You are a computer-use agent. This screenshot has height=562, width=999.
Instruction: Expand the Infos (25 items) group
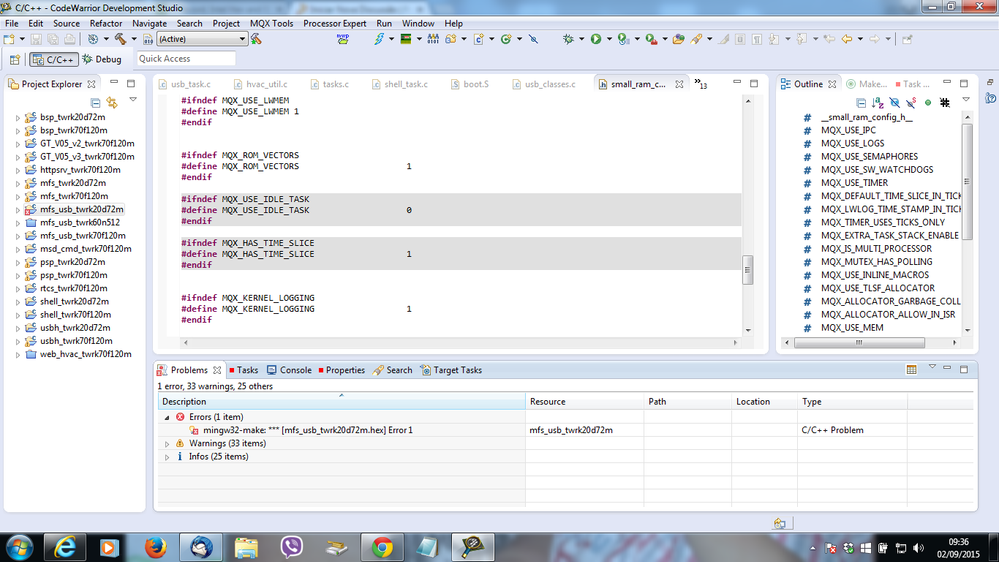(x=167, y=457)
